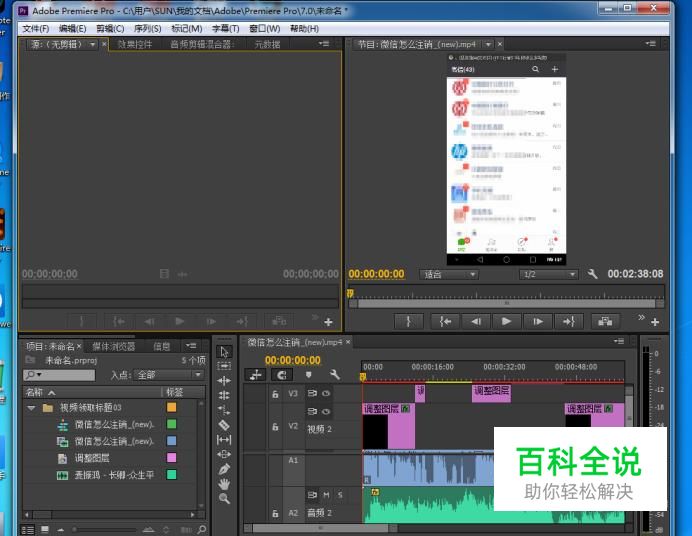Open source monitor button editor plus

(328, 322)
